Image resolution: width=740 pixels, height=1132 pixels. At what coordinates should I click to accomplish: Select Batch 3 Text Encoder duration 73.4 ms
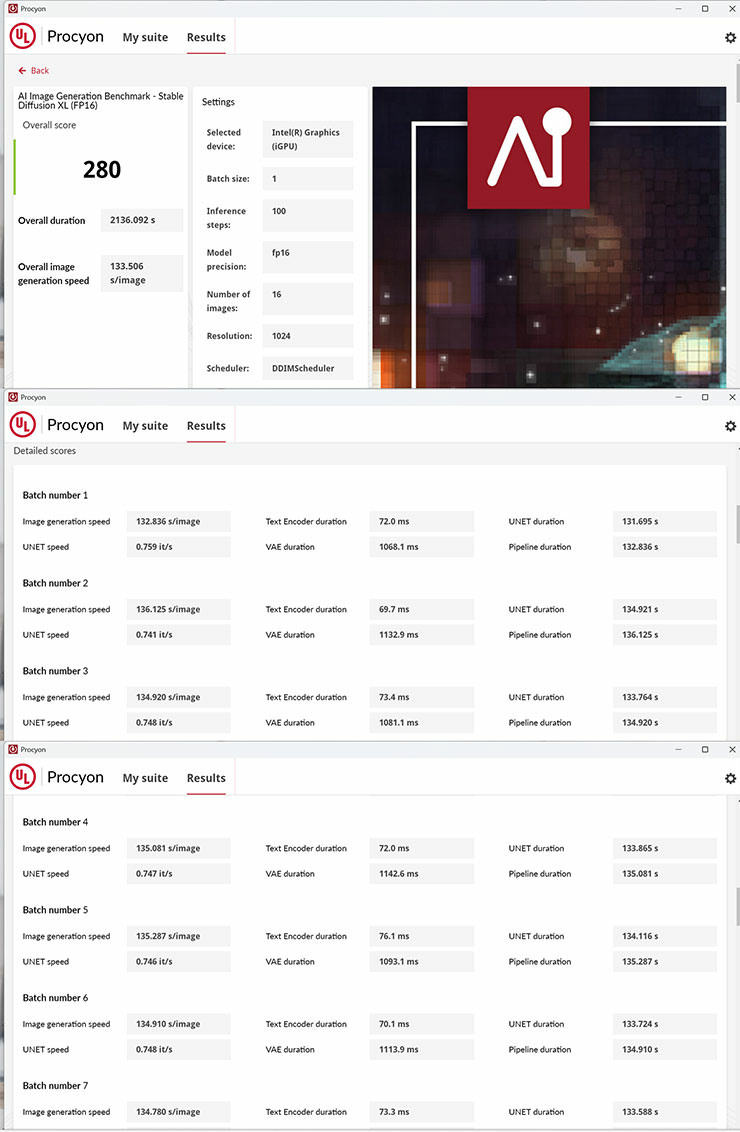422,697
